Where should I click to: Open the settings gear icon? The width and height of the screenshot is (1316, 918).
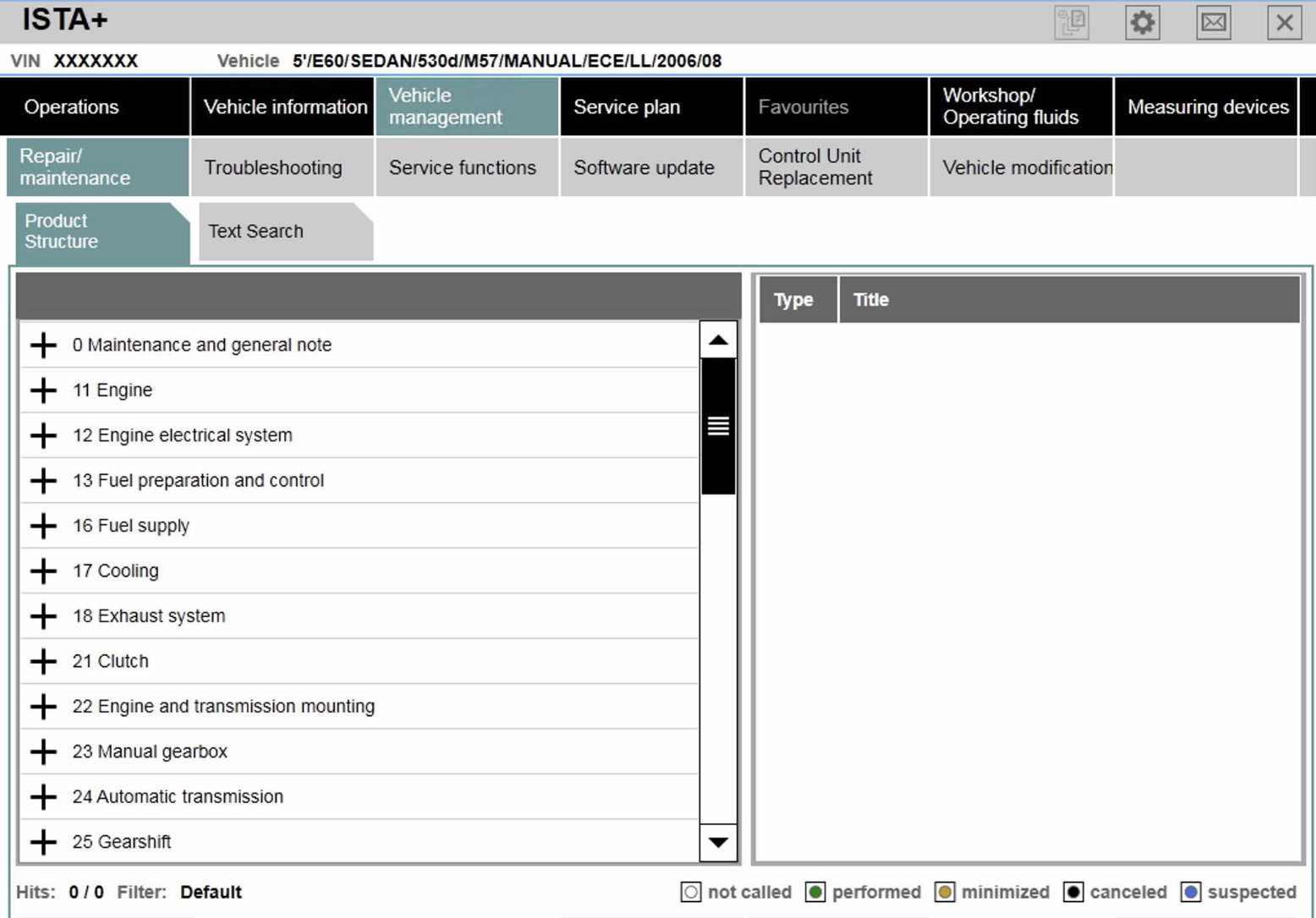[x=1142, y=23]
